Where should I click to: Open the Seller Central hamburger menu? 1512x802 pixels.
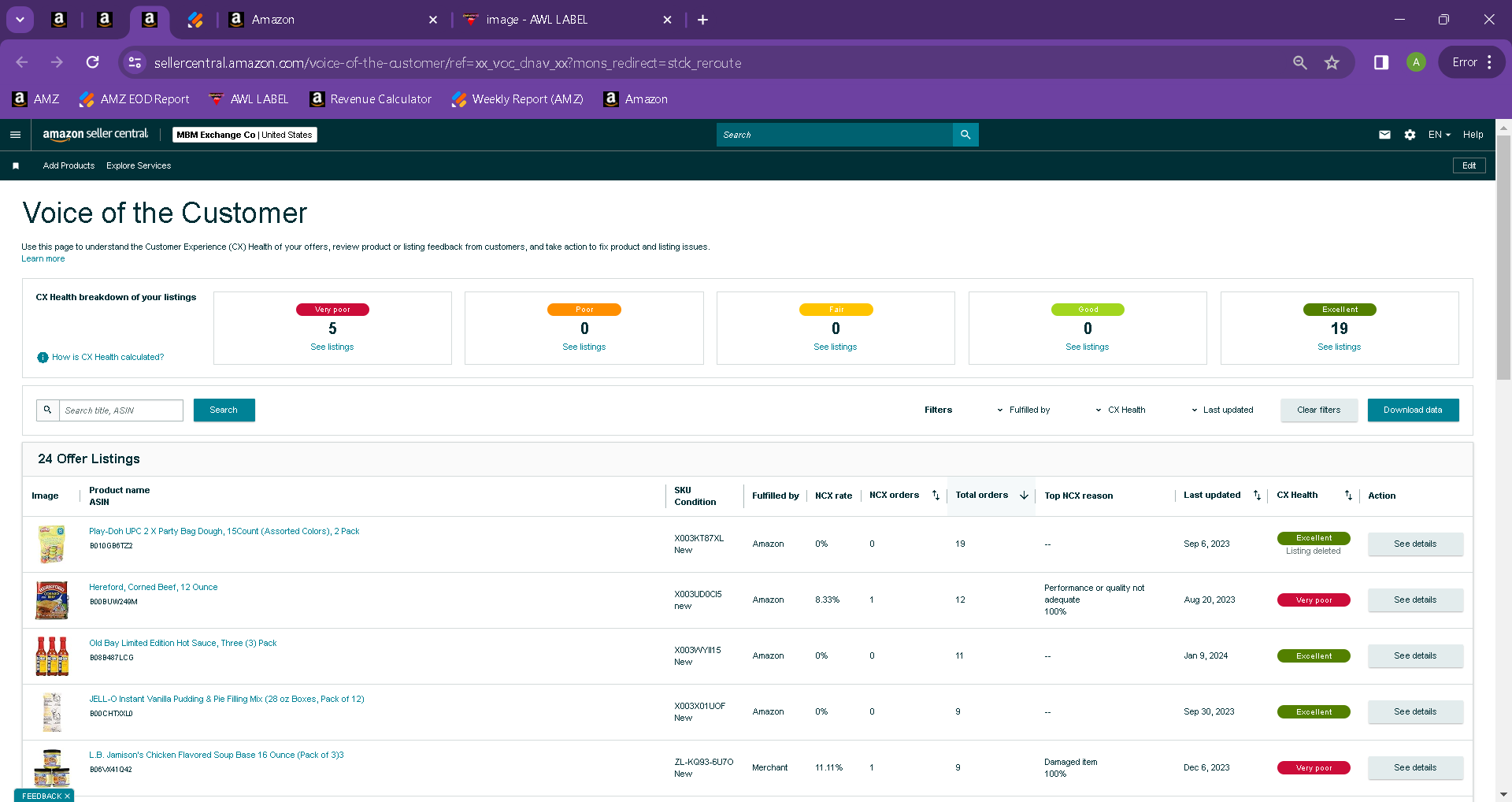click(x=15, y=135)
